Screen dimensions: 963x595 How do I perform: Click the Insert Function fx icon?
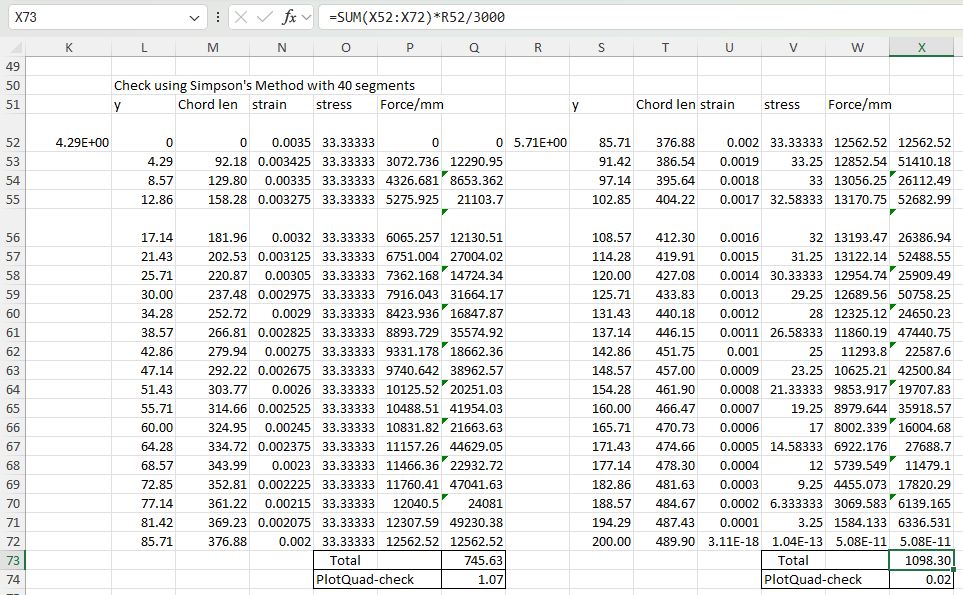tap(289, 18)
